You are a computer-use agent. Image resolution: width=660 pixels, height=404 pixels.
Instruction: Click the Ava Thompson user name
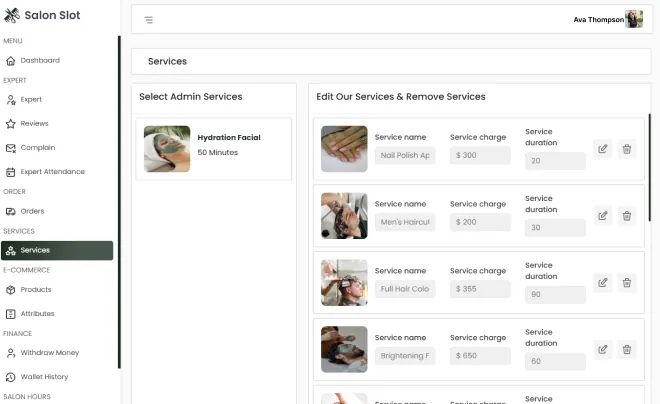tap(599, 20)
